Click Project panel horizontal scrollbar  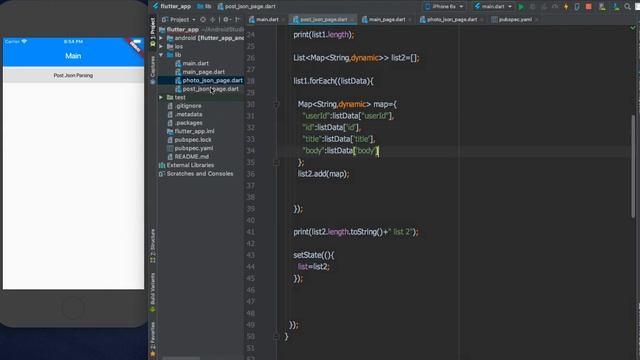(x=182, y=358)
